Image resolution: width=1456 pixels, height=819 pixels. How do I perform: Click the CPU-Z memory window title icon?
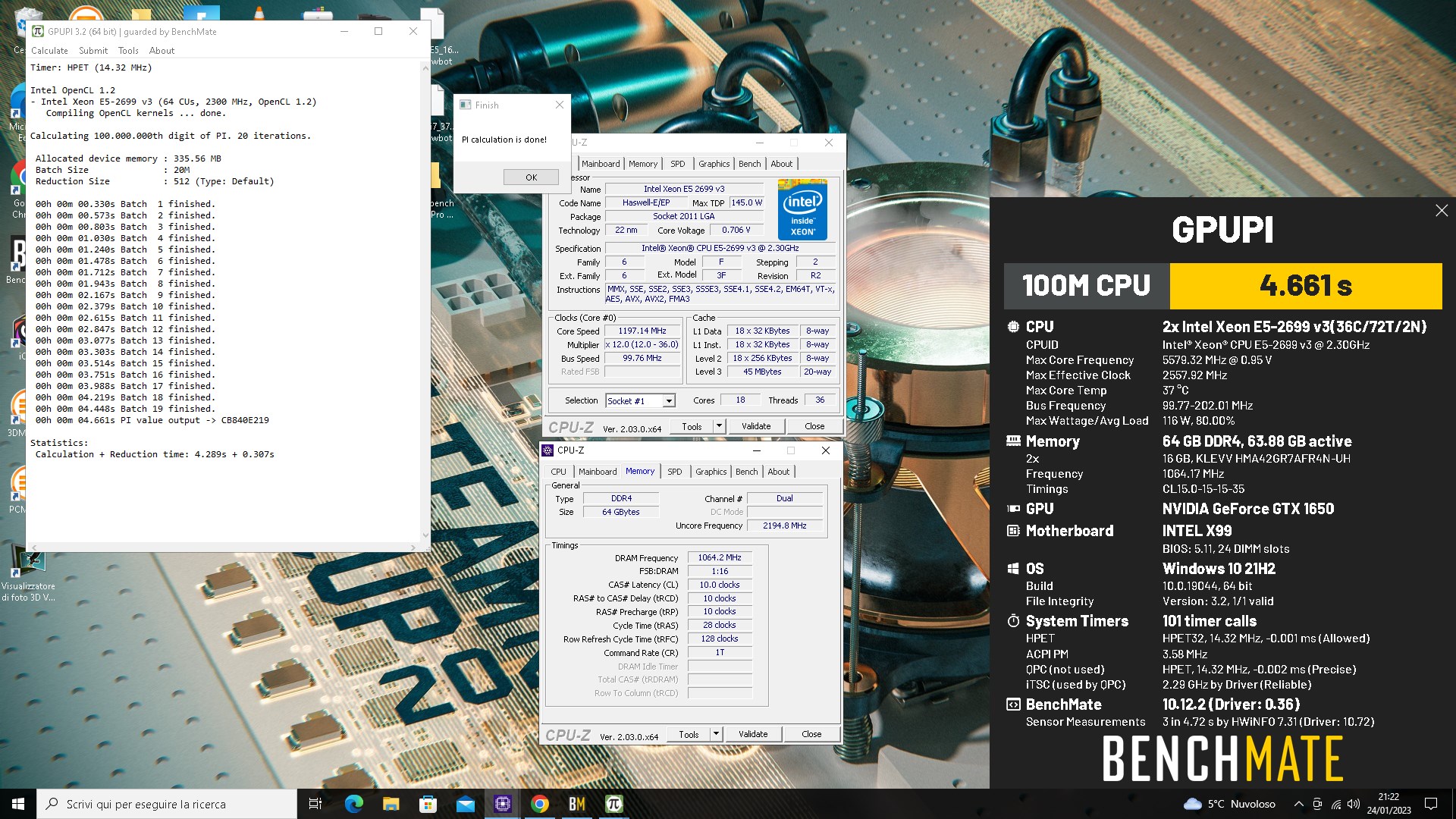coord(548,450)
